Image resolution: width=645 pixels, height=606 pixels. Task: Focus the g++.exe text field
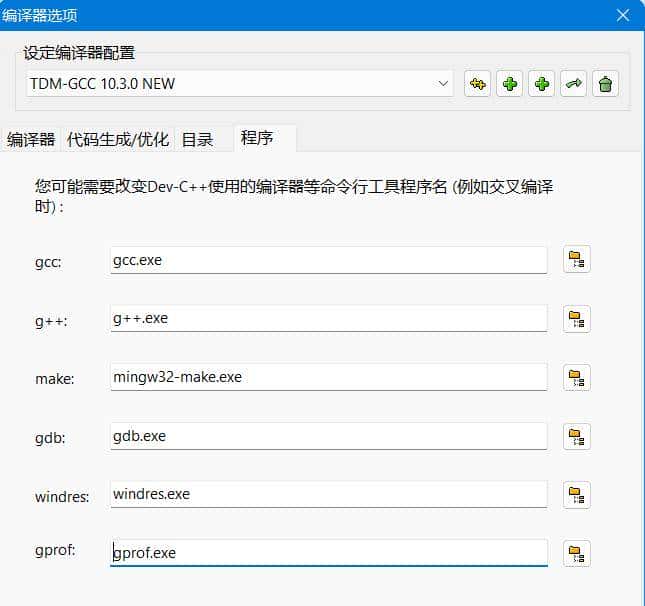tap(329, 318)
